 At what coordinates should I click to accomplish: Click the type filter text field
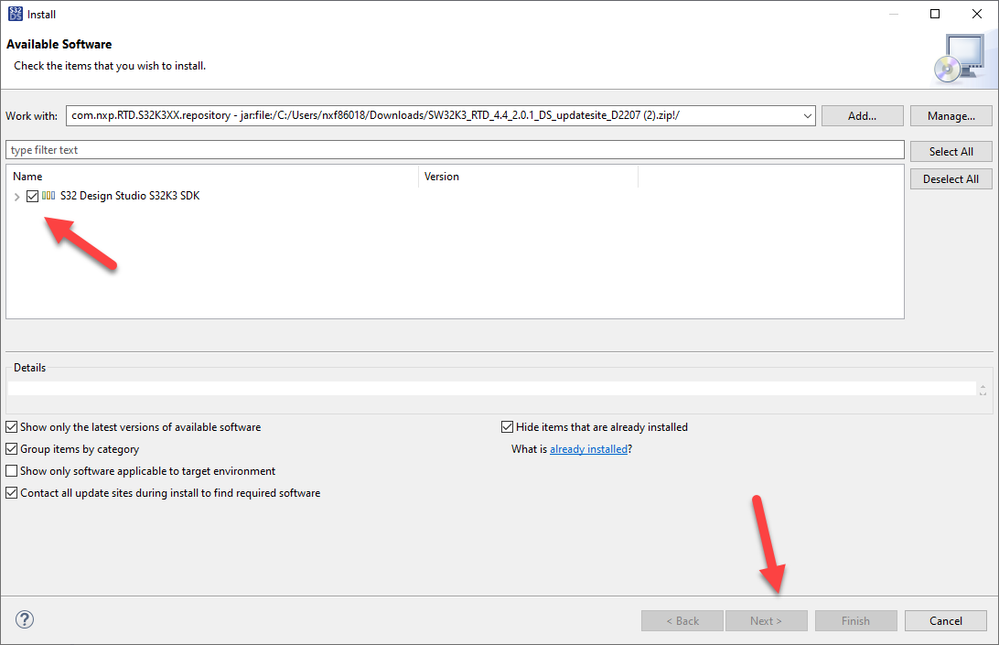(455, 150)
